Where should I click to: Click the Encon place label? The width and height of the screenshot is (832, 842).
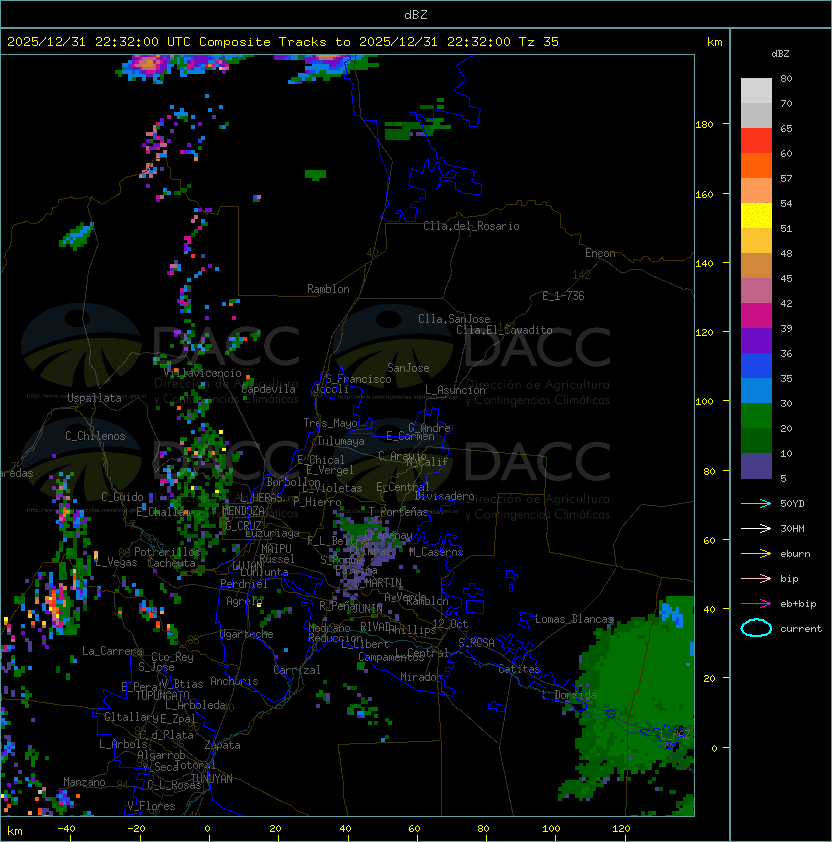[600, 253]
